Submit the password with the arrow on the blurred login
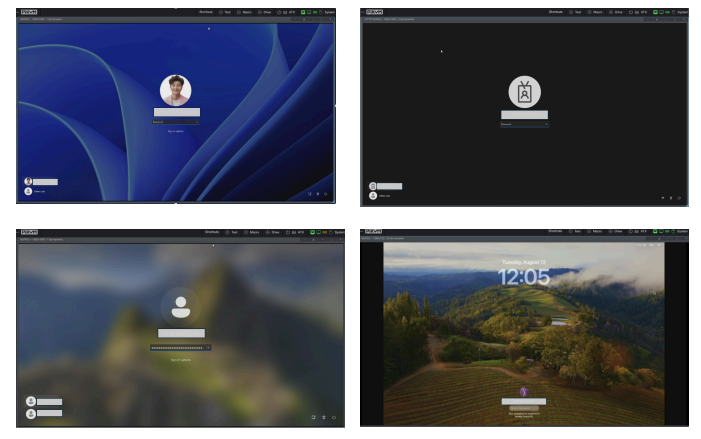This screenshot has height=439, width=701. click(x=207, y=347)
